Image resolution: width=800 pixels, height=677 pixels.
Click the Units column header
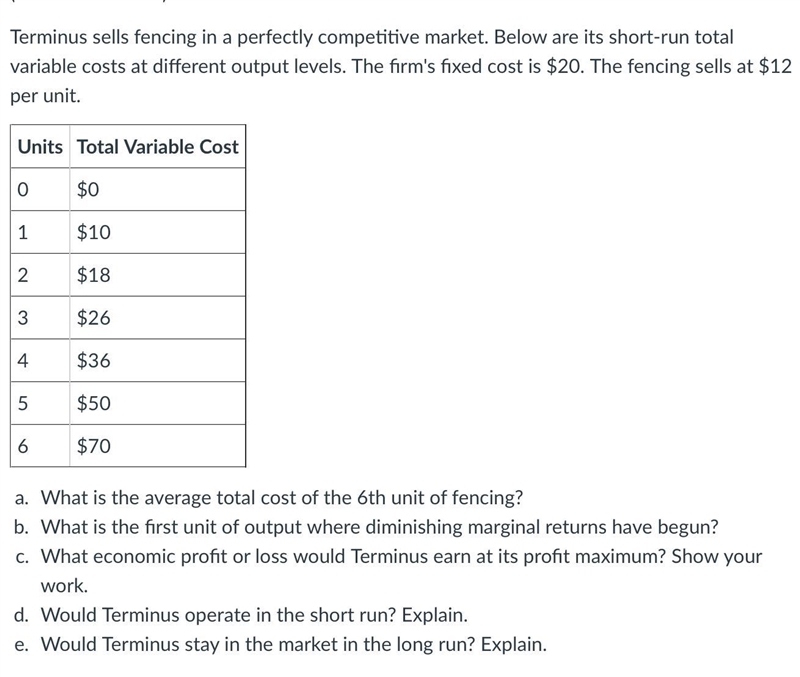40,146
